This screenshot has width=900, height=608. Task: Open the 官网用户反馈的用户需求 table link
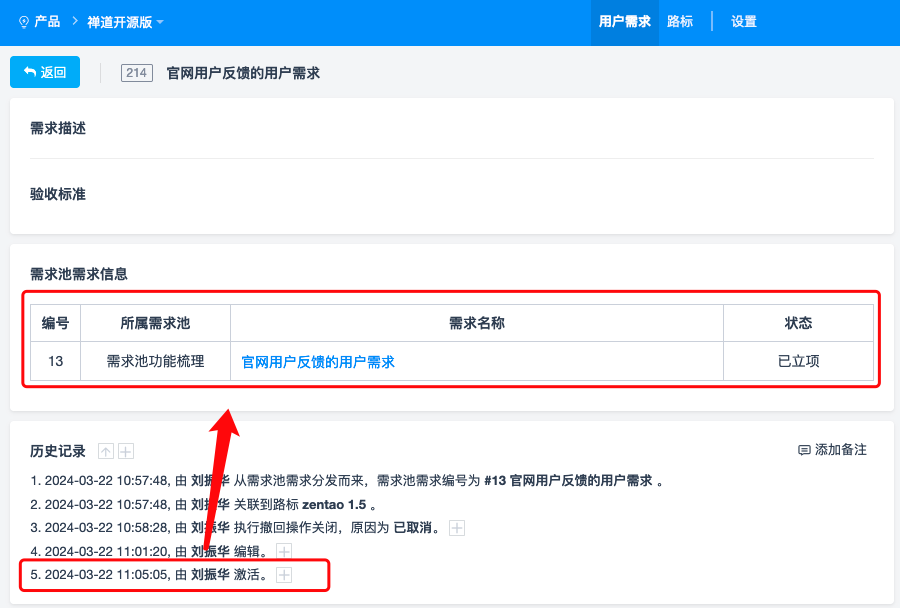pyautogui.click(x=318, y=362)
